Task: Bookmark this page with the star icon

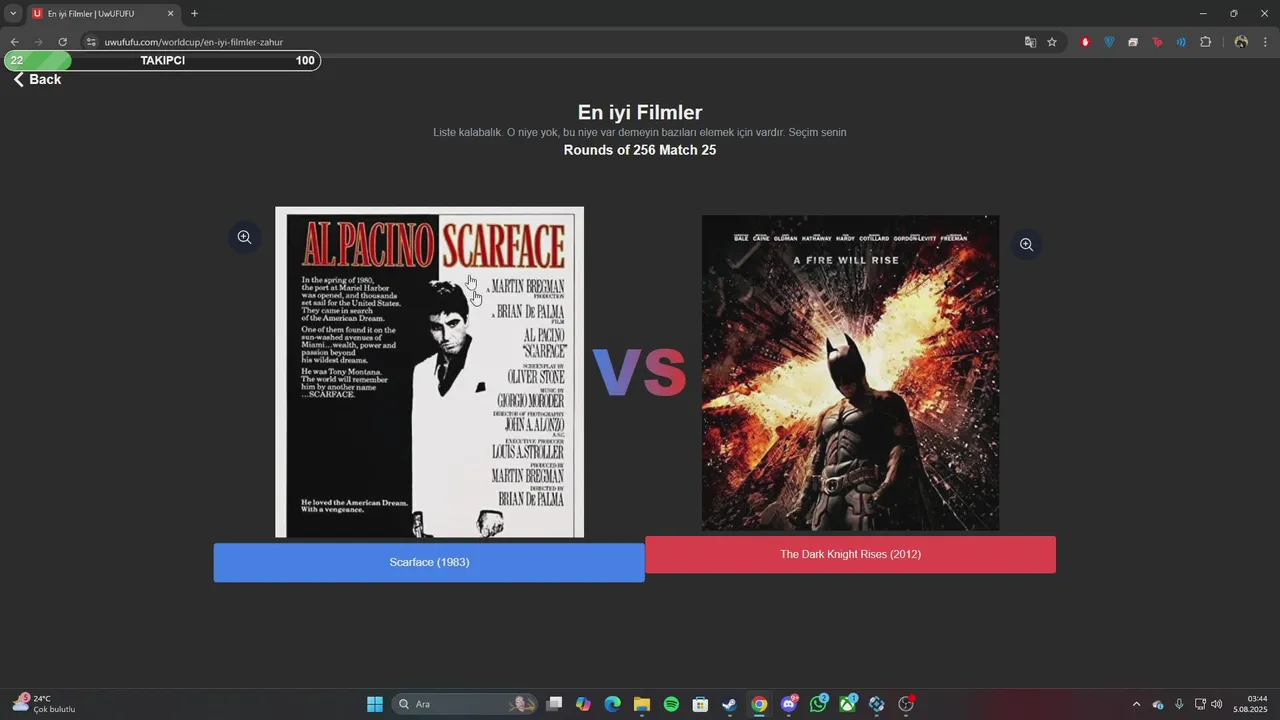Action: point(1052,42)
